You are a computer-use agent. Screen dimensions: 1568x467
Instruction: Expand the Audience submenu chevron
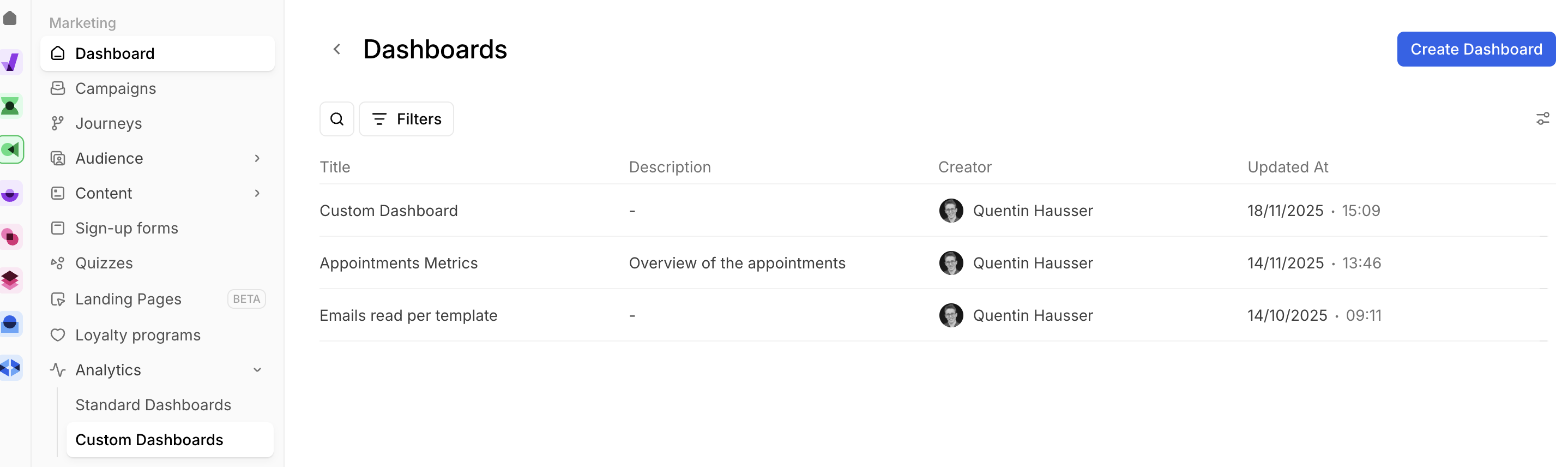[x=257, y=158]
